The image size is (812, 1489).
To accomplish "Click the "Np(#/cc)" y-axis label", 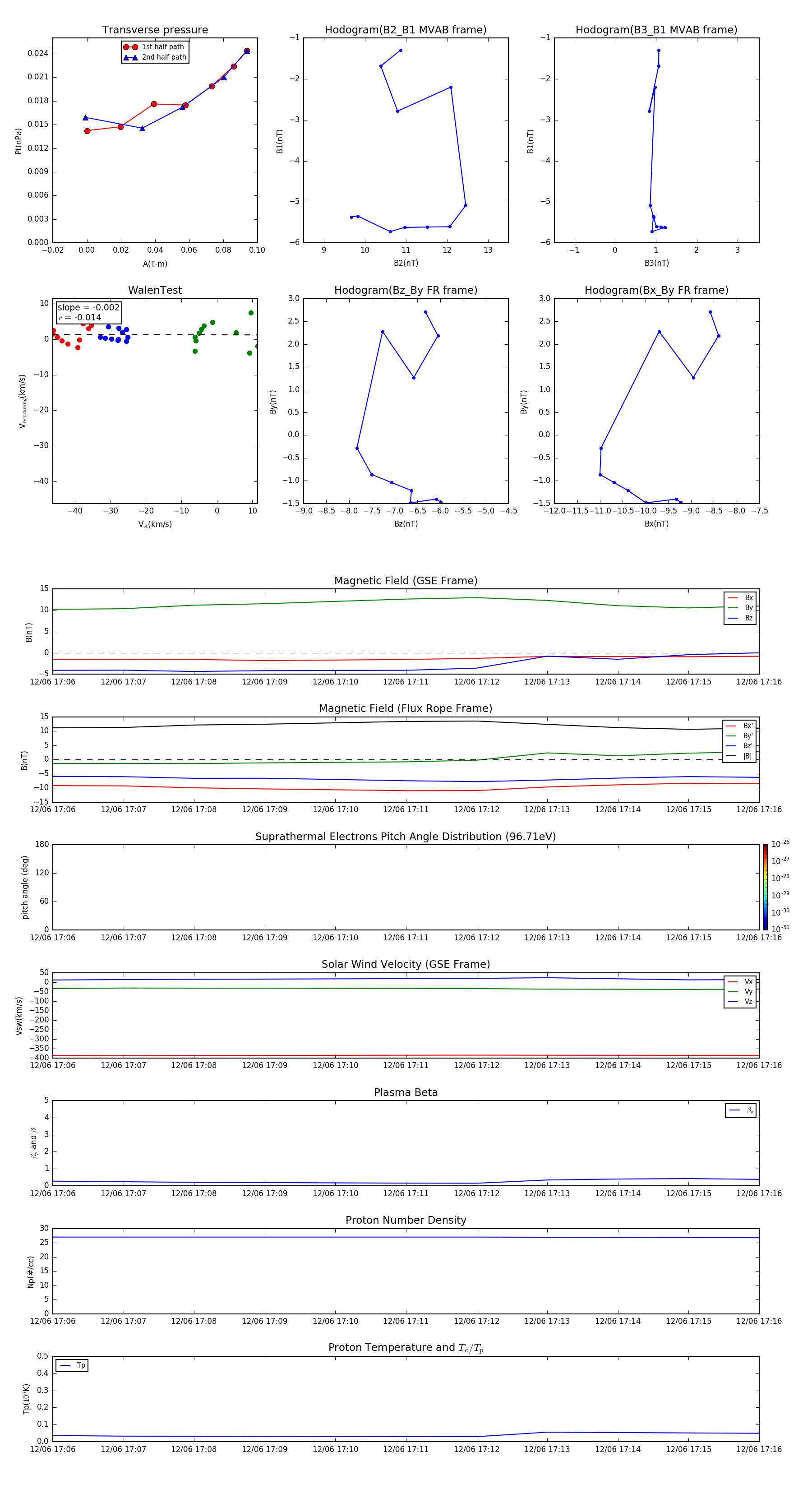I will (31, 1272).
